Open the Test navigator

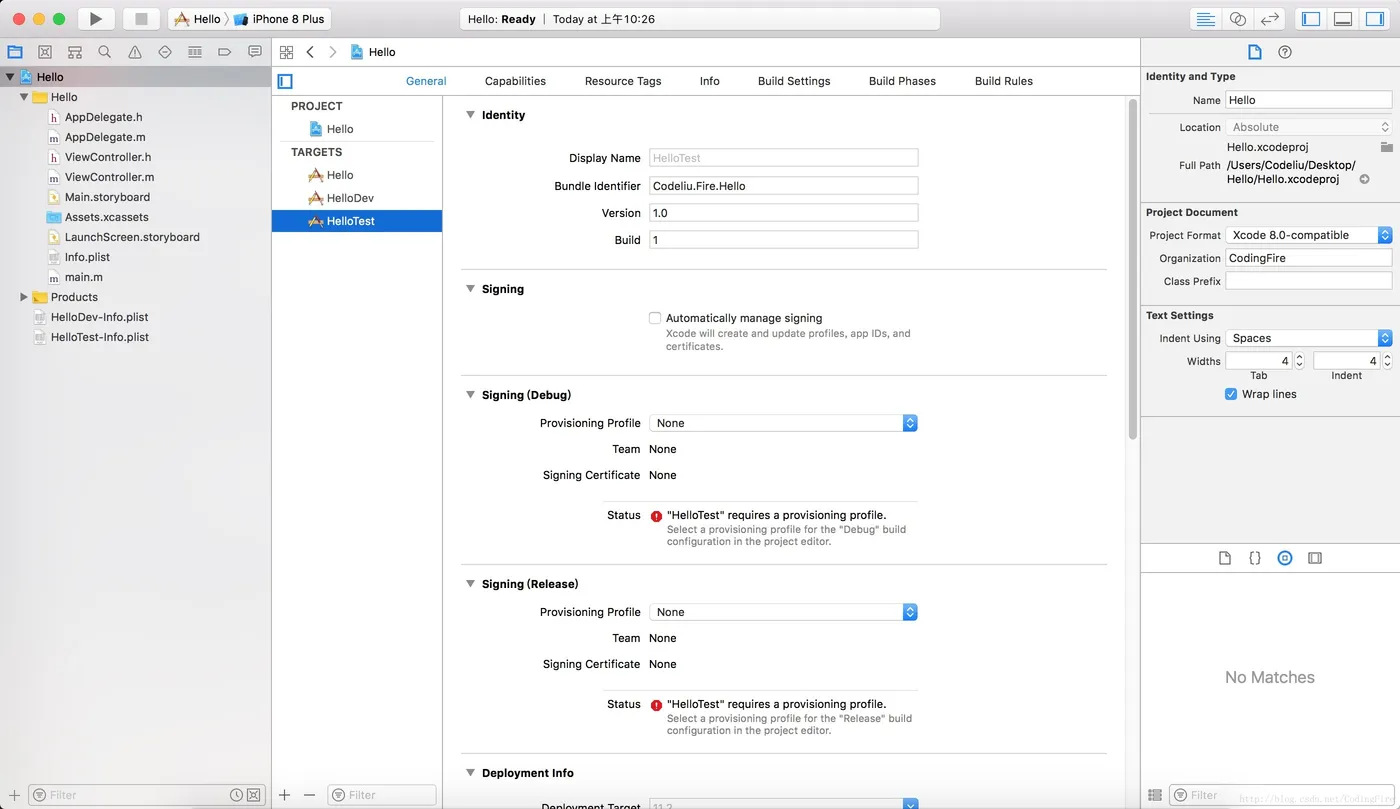pos(165,52)
